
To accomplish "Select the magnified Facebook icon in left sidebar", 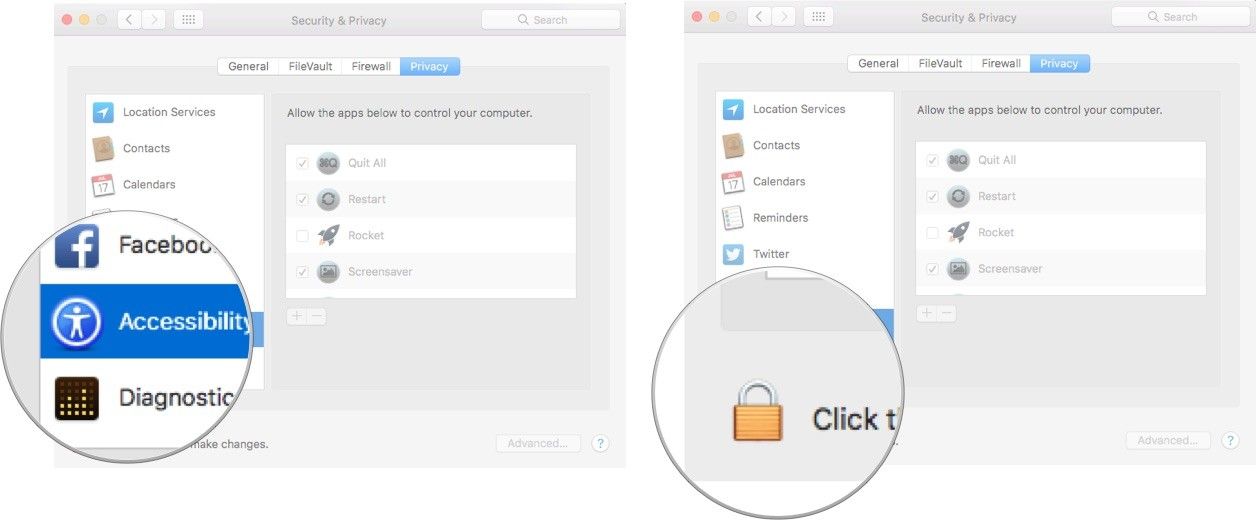I will tap(76, 245).
